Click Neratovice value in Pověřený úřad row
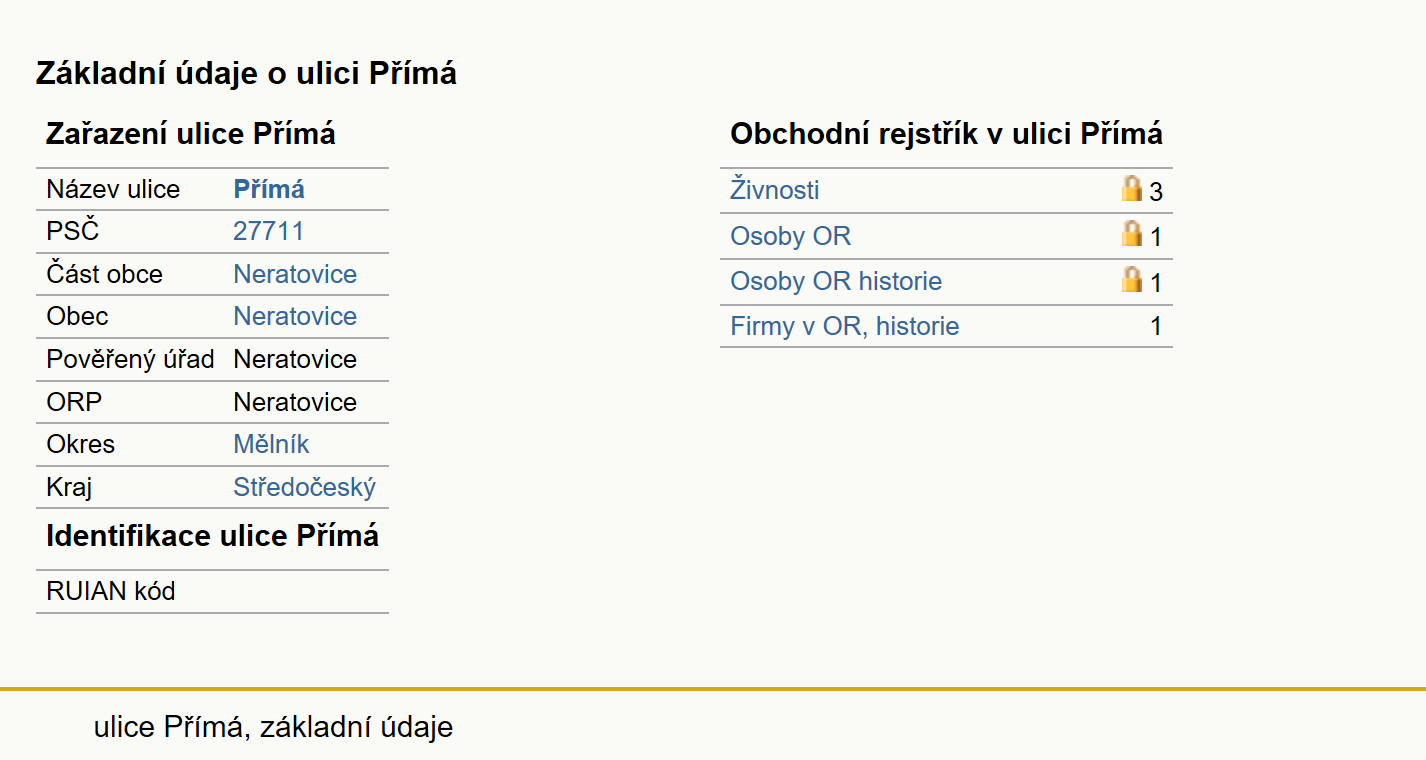The image size is (1426, 760). click(x=295, y=359)
